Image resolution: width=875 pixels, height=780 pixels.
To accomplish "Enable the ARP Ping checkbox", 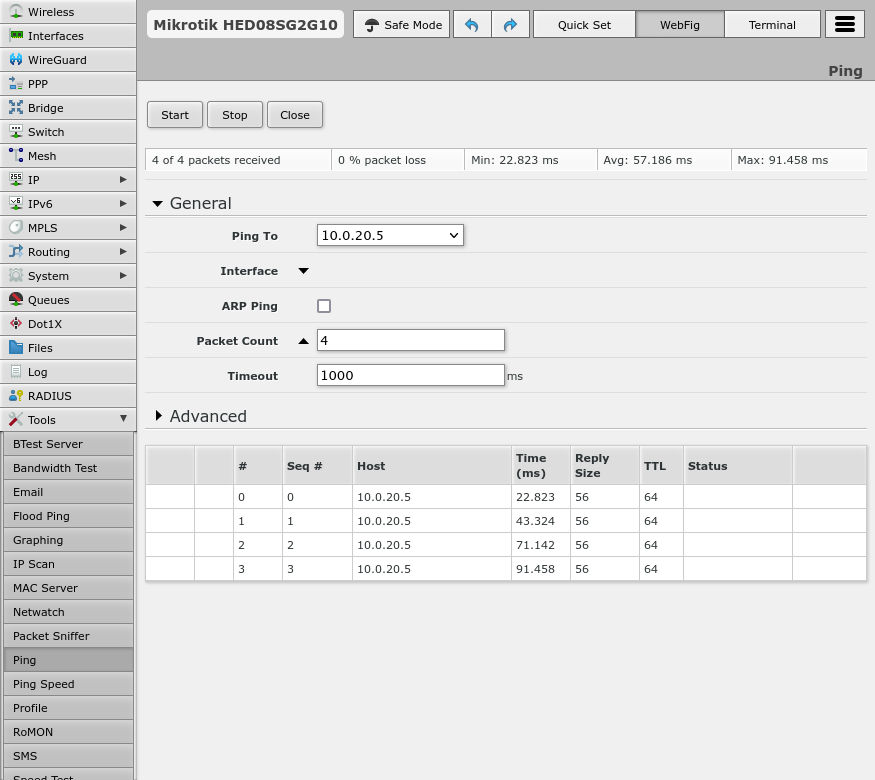I will (x=324, y=306).
